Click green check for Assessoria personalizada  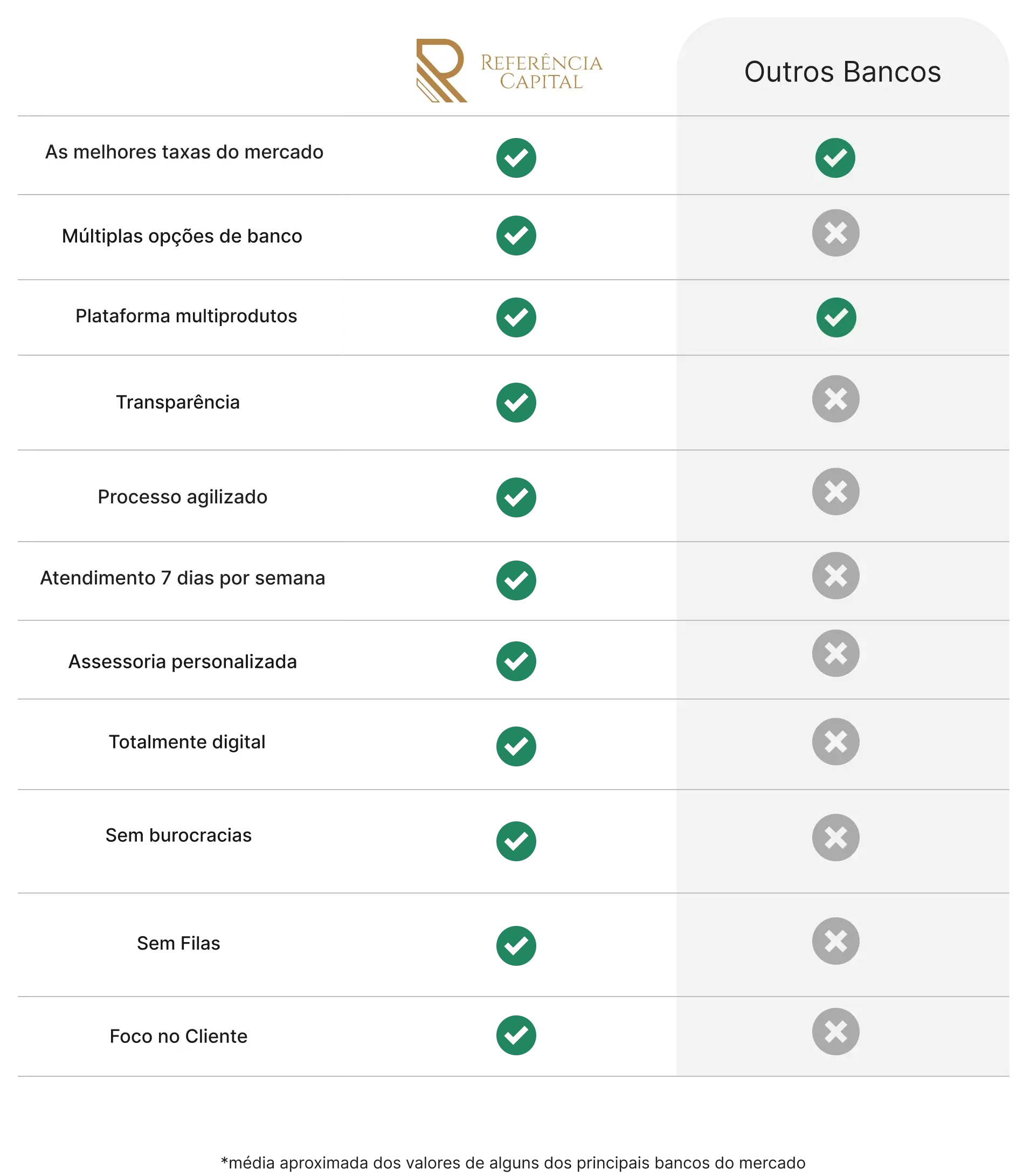point(516,661)
